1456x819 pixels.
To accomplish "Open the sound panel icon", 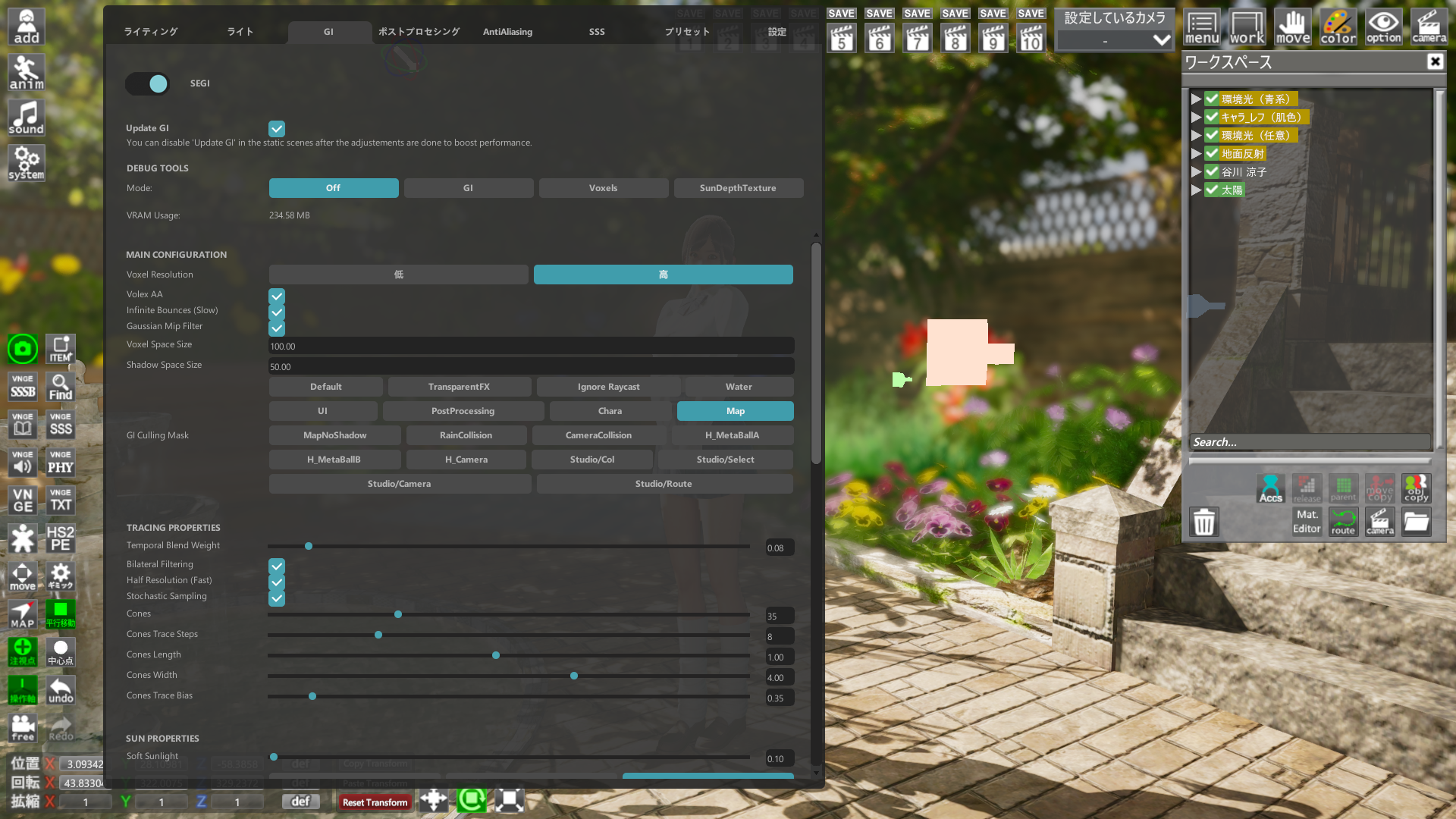I will point(27,118).
